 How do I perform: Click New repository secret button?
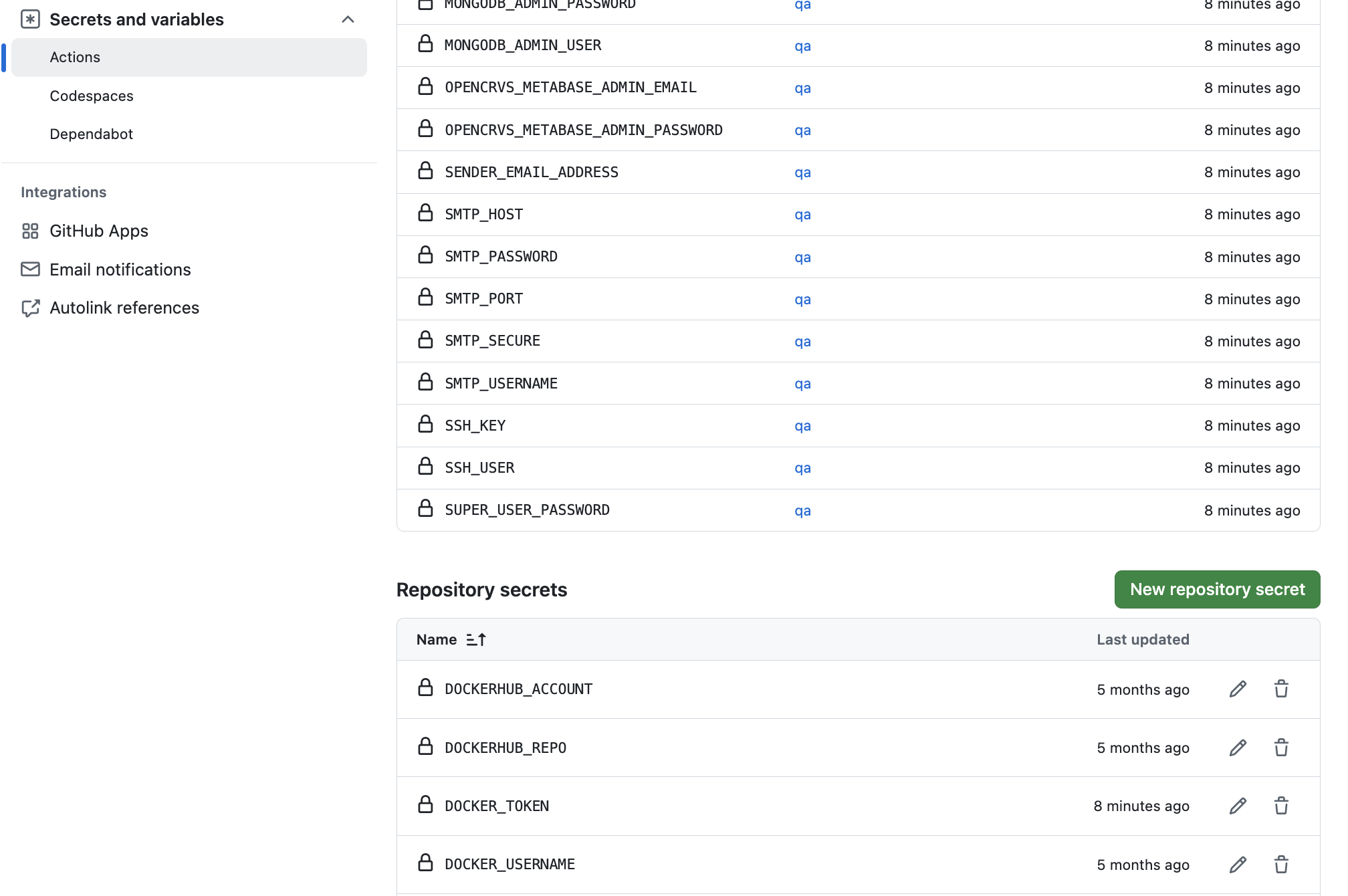point(1217,590)
